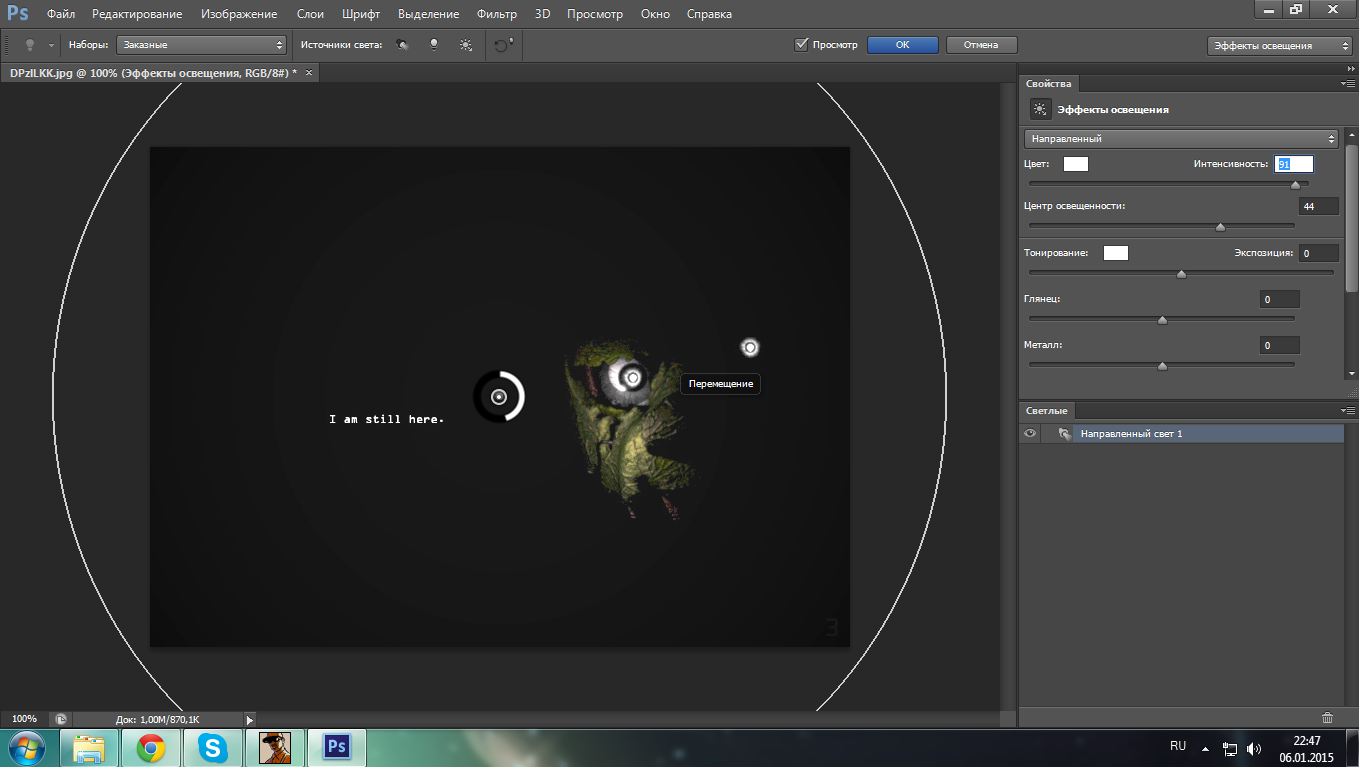This screenshot has width=1359, height=767.
Task: Open the light bulb tool preset picker
Action: click(30, 45)
